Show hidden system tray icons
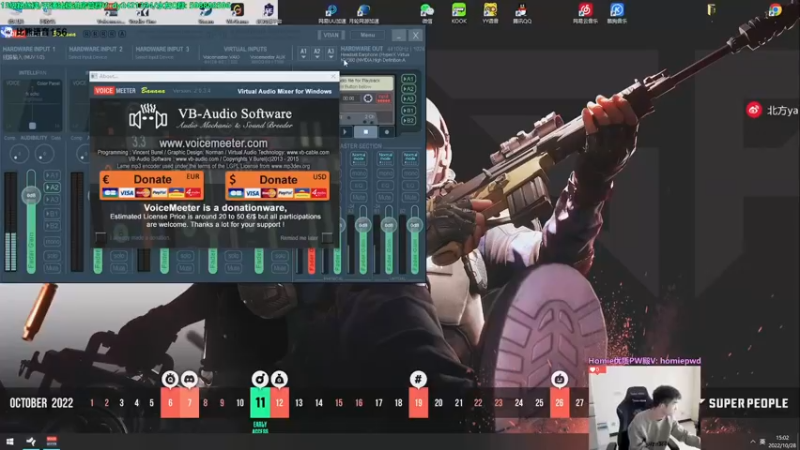The height and width of the screenshot is (450, 800). (753, 441)
